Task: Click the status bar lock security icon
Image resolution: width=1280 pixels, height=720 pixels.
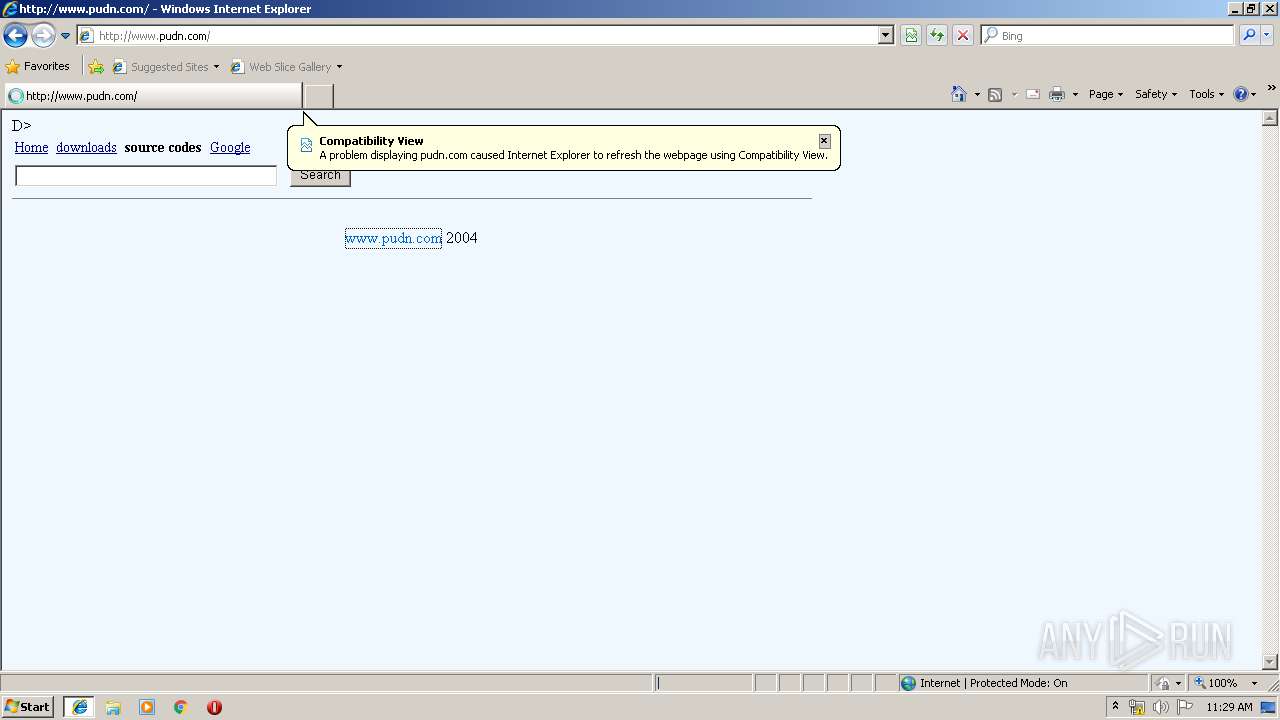Action: click(1164, 683)
